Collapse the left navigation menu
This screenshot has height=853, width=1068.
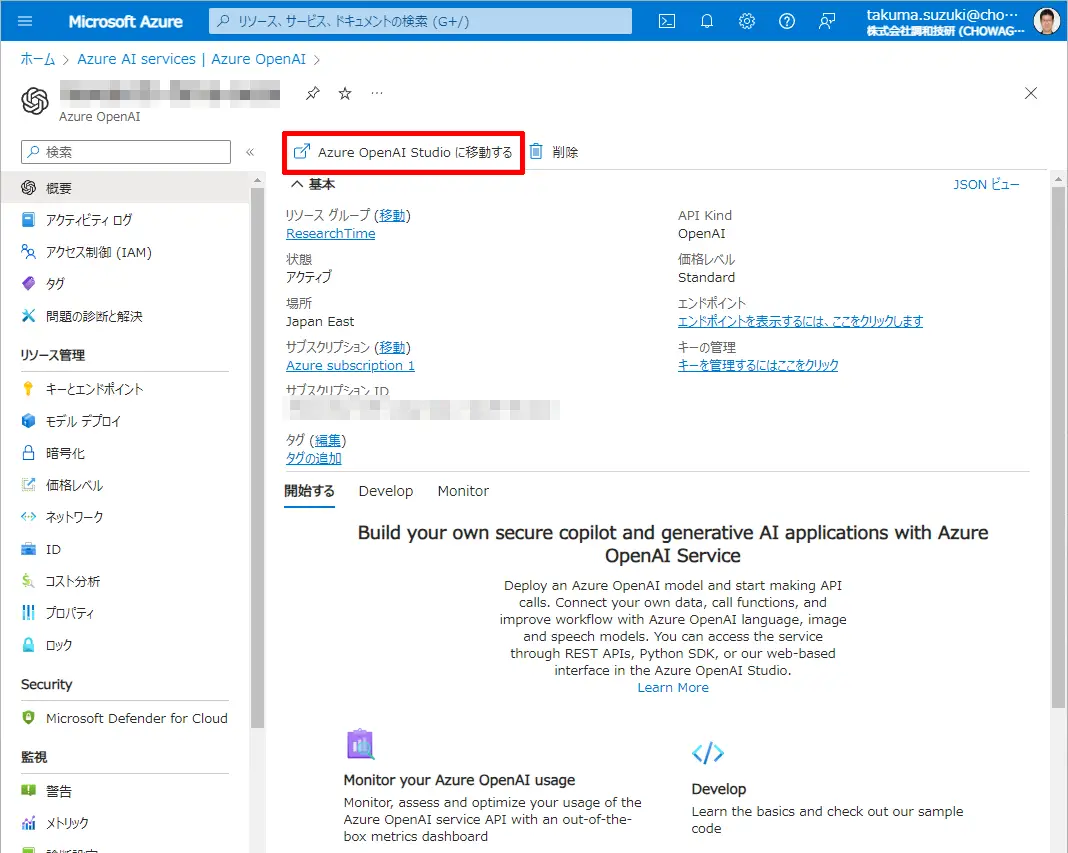pos(250,152)
